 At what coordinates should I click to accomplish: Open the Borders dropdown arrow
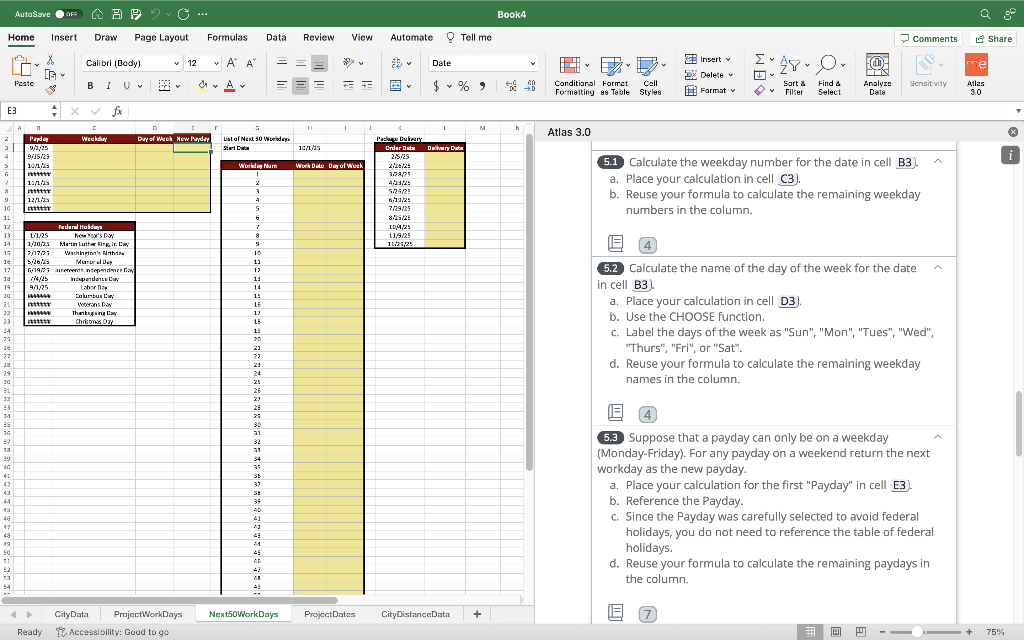178,86
